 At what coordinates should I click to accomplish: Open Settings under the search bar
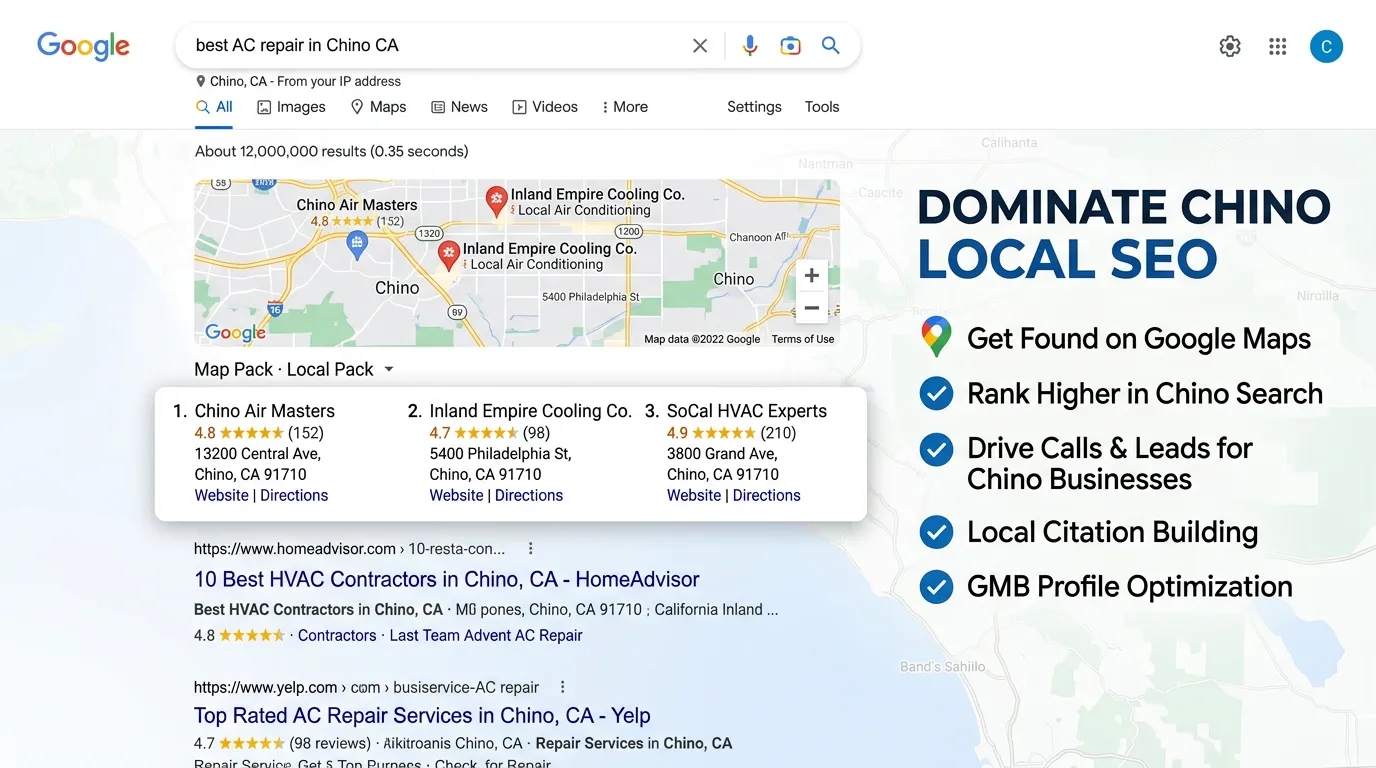click(x=754, y=107)
